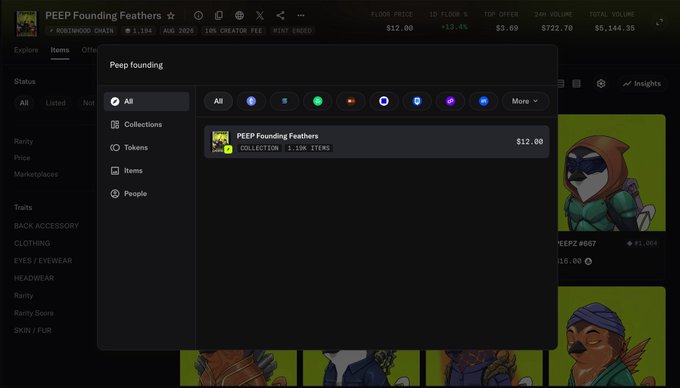Expand the Marketplaces filter
Viewport: 680px width, 388px height.
(x=36, y=174)
